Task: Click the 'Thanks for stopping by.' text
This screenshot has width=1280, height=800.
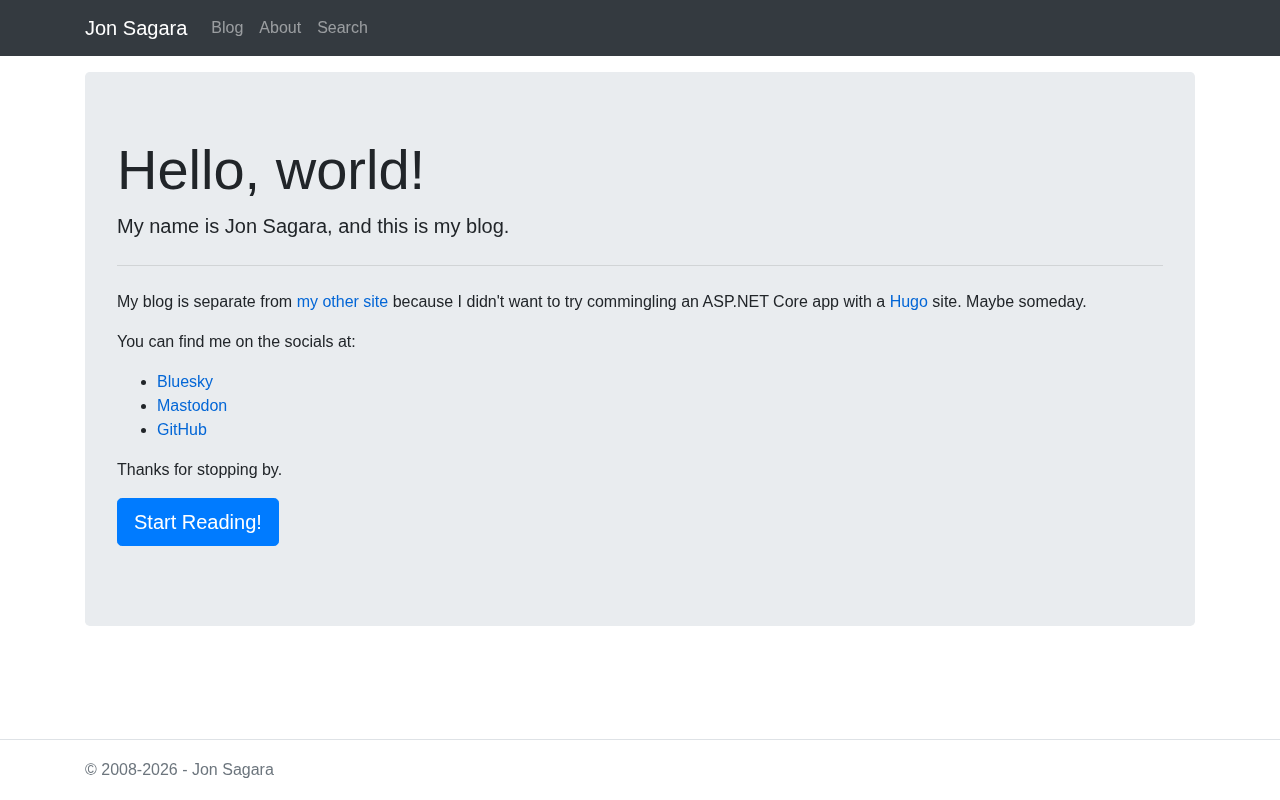Action: click(x=199, y=470)
